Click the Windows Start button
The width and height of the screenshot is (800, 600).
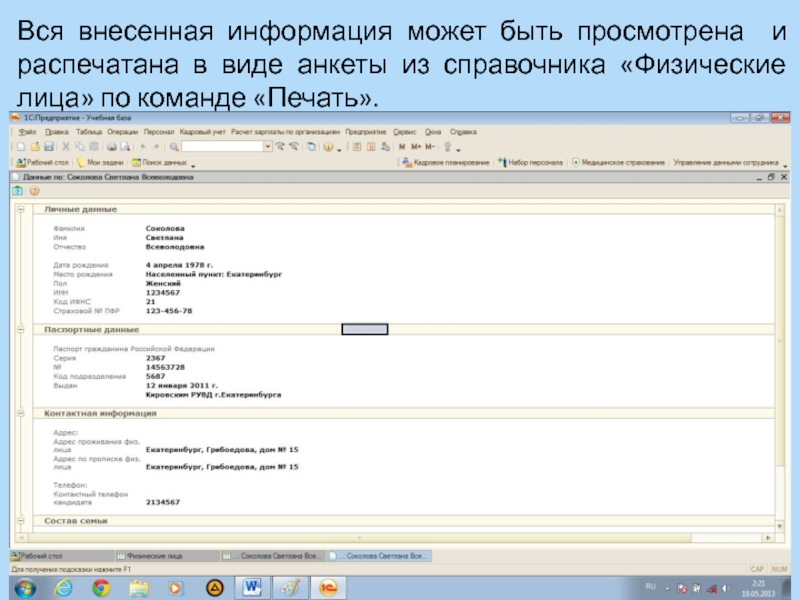click(x=23, y=586)
